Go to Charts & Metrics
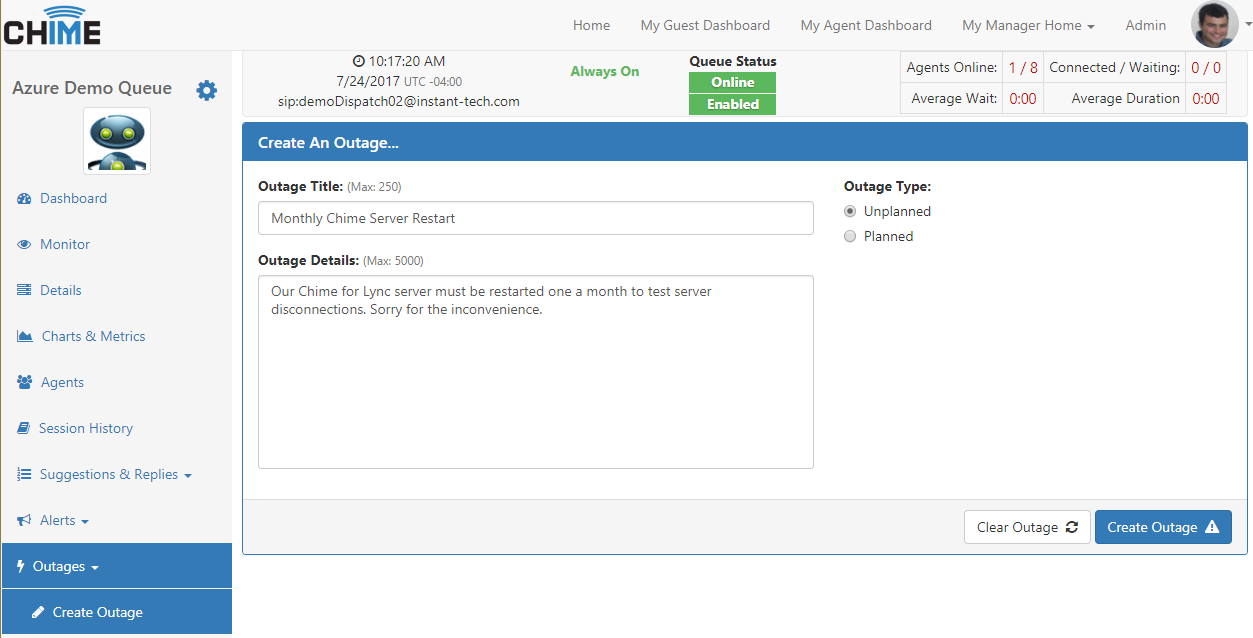 point(93,336)
